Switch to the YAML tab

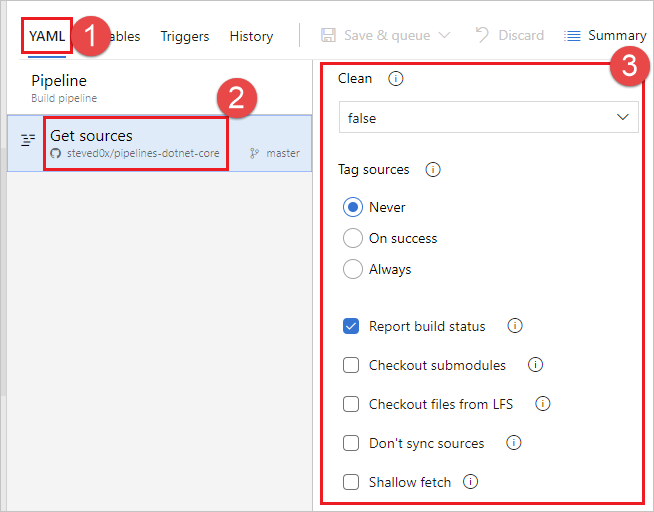tap(47, 36)
